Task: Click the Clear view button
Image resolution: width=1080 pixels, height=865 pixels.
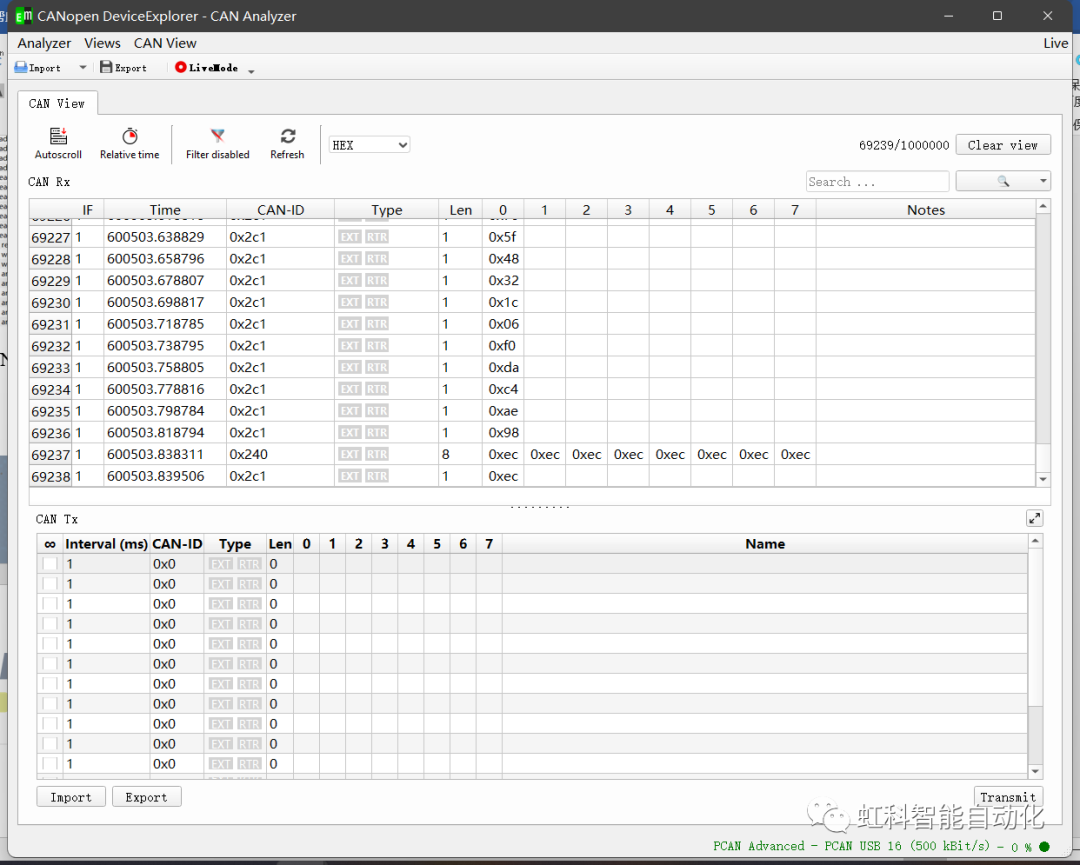Action: (x=1003, y=145)
